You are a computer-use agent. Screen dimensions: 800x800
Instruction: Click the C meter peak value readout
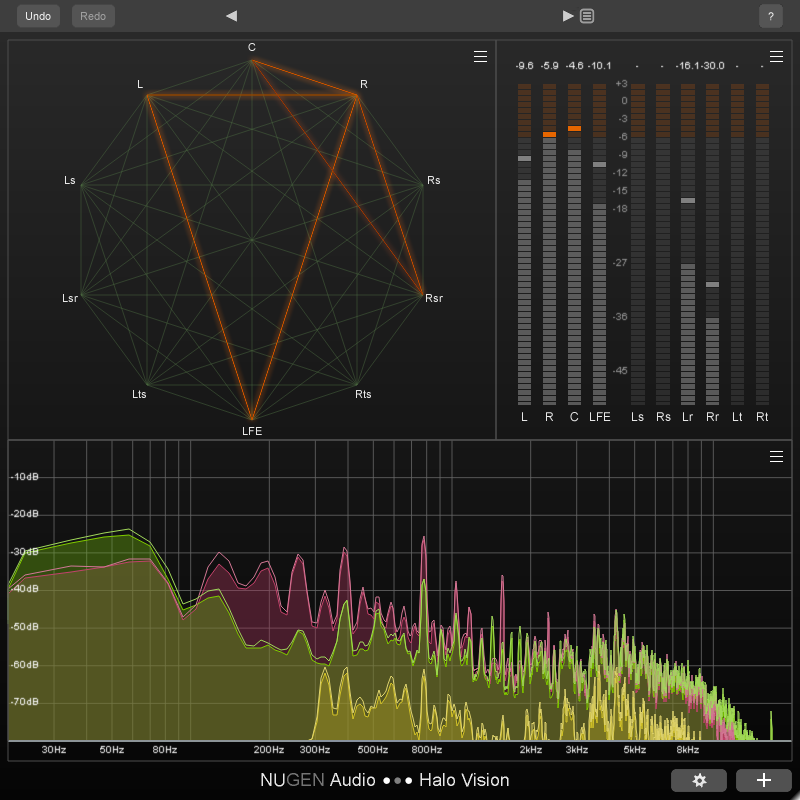tap(574, 66)
